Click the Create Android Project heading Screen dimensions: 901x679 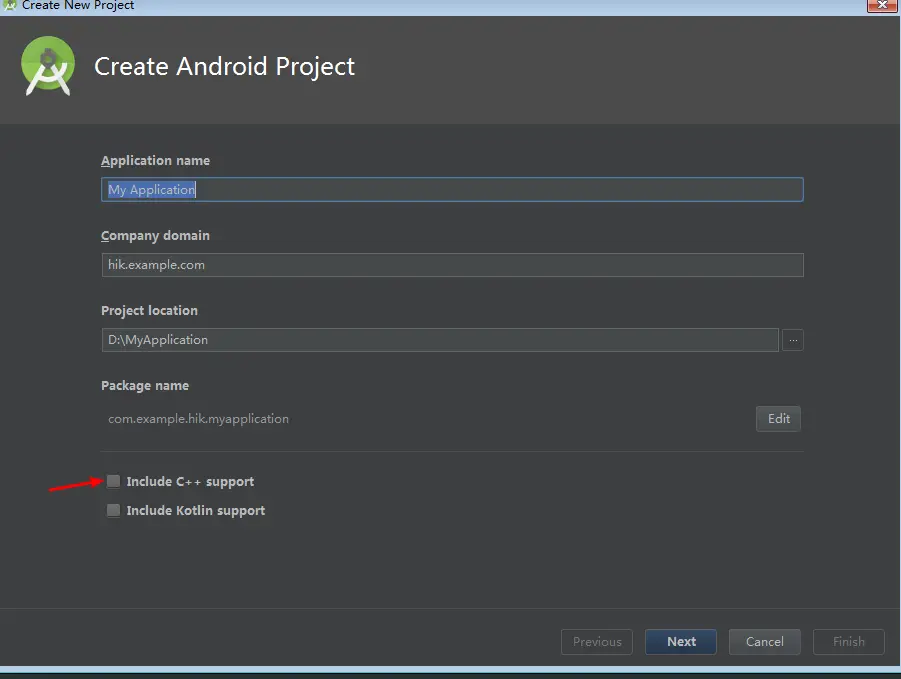pyautogui.click(x=225, y=67)
